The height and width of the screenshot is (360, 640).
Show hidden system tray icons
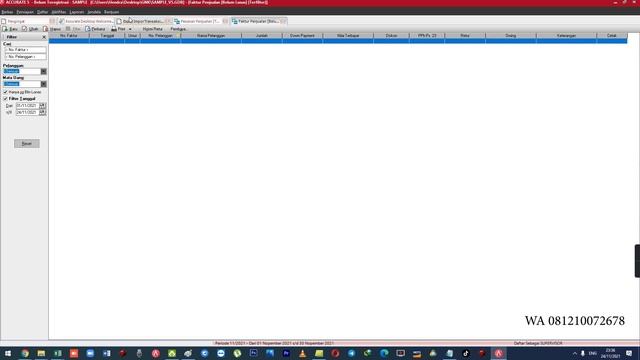pos(575,353)
